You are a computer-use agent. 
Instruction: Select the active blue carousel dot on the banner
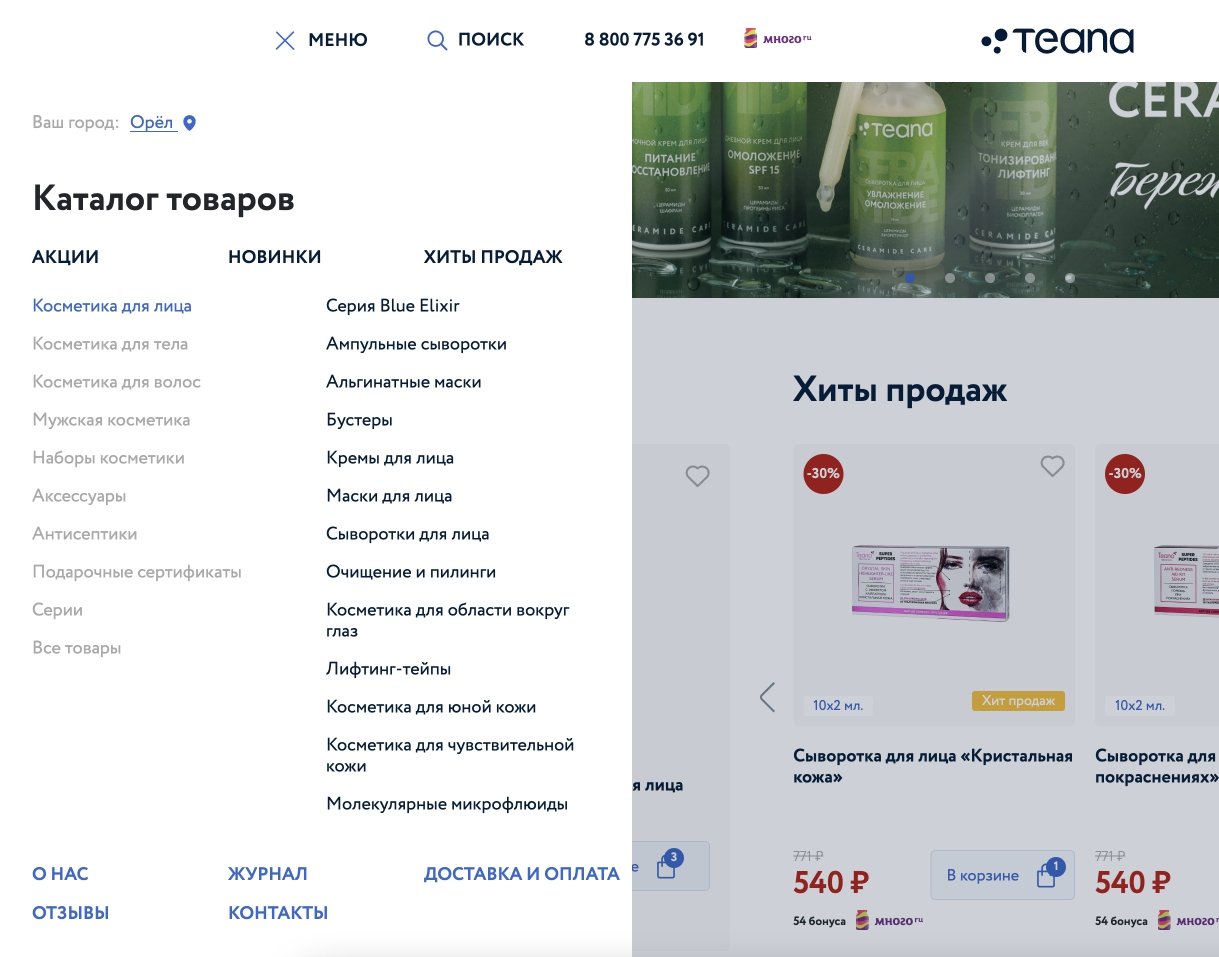[910, 278]
